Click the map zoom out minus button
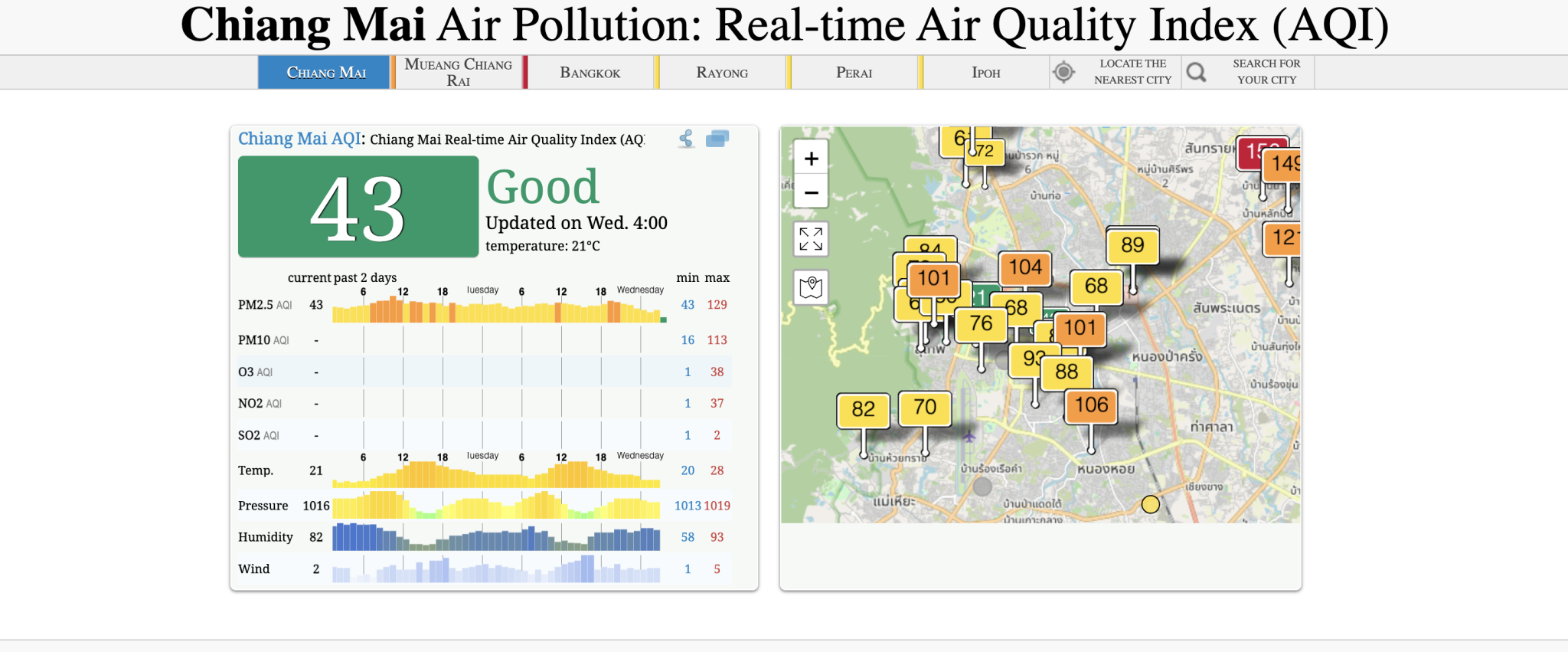 tap(811, 192)
